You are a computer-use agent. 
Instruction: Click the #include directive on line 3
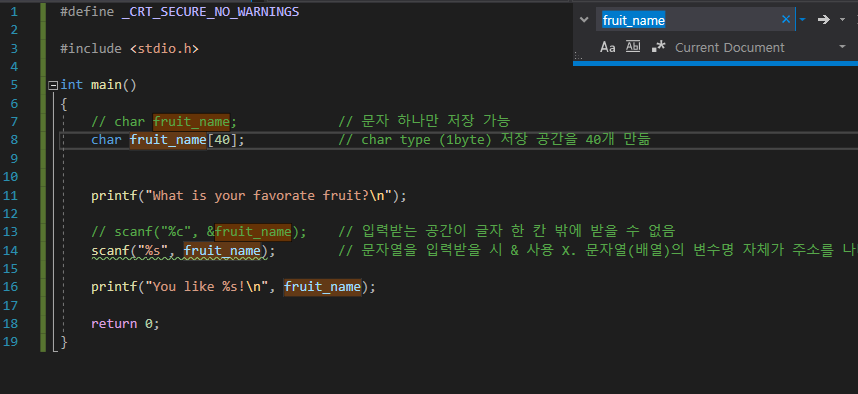pyautogui.click(x=91, y=49)
